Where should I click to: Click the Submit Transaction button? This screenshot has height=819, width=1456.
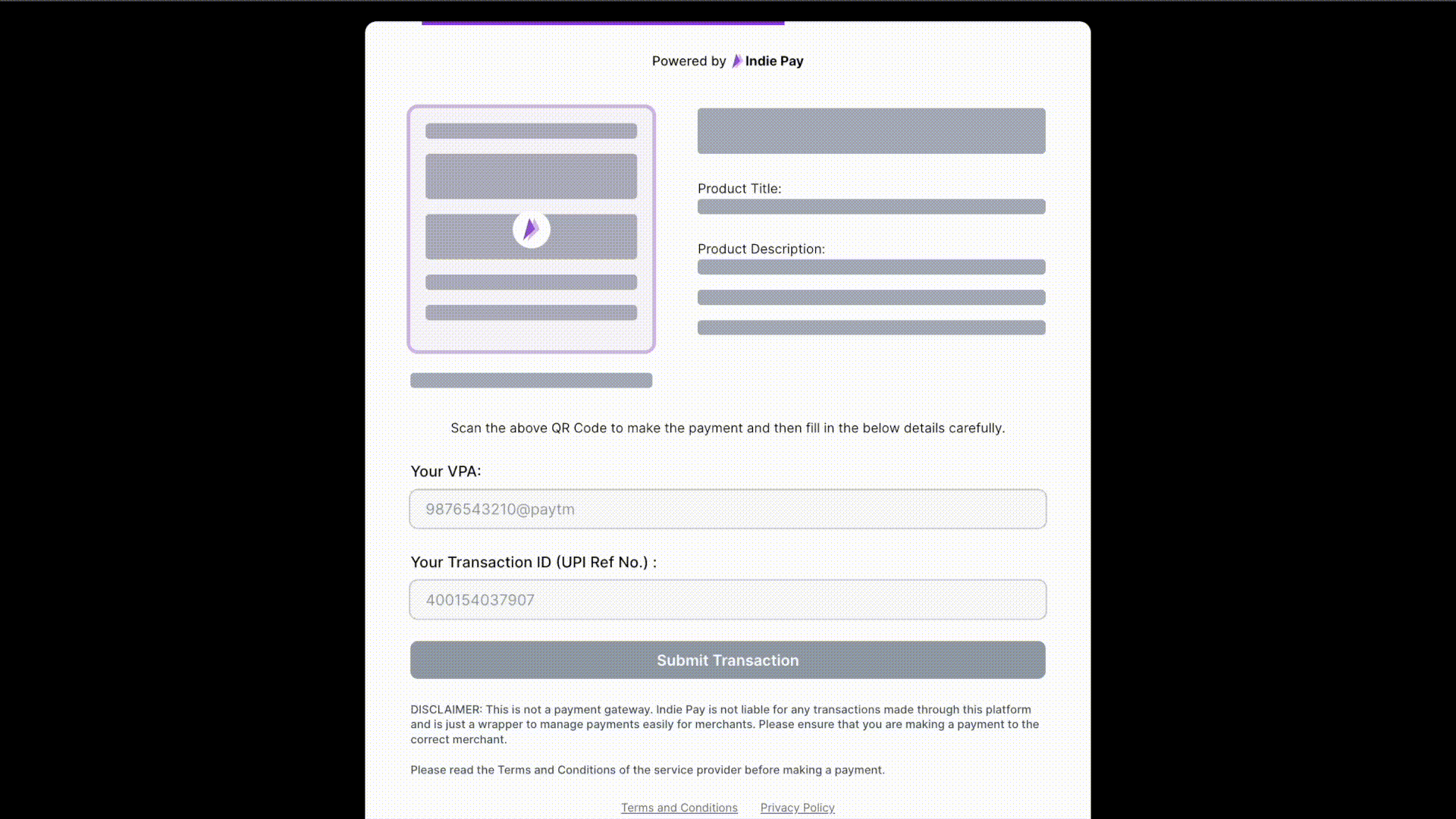point(727,660)
